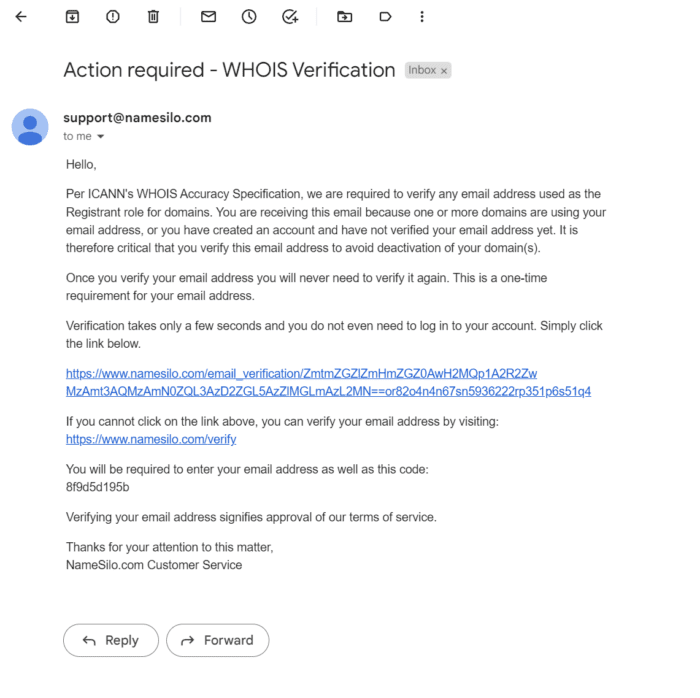The height and width of the screenshot is (698, 700).
Task: Expand recipient details next to "to me"
Action: [101, 137]
